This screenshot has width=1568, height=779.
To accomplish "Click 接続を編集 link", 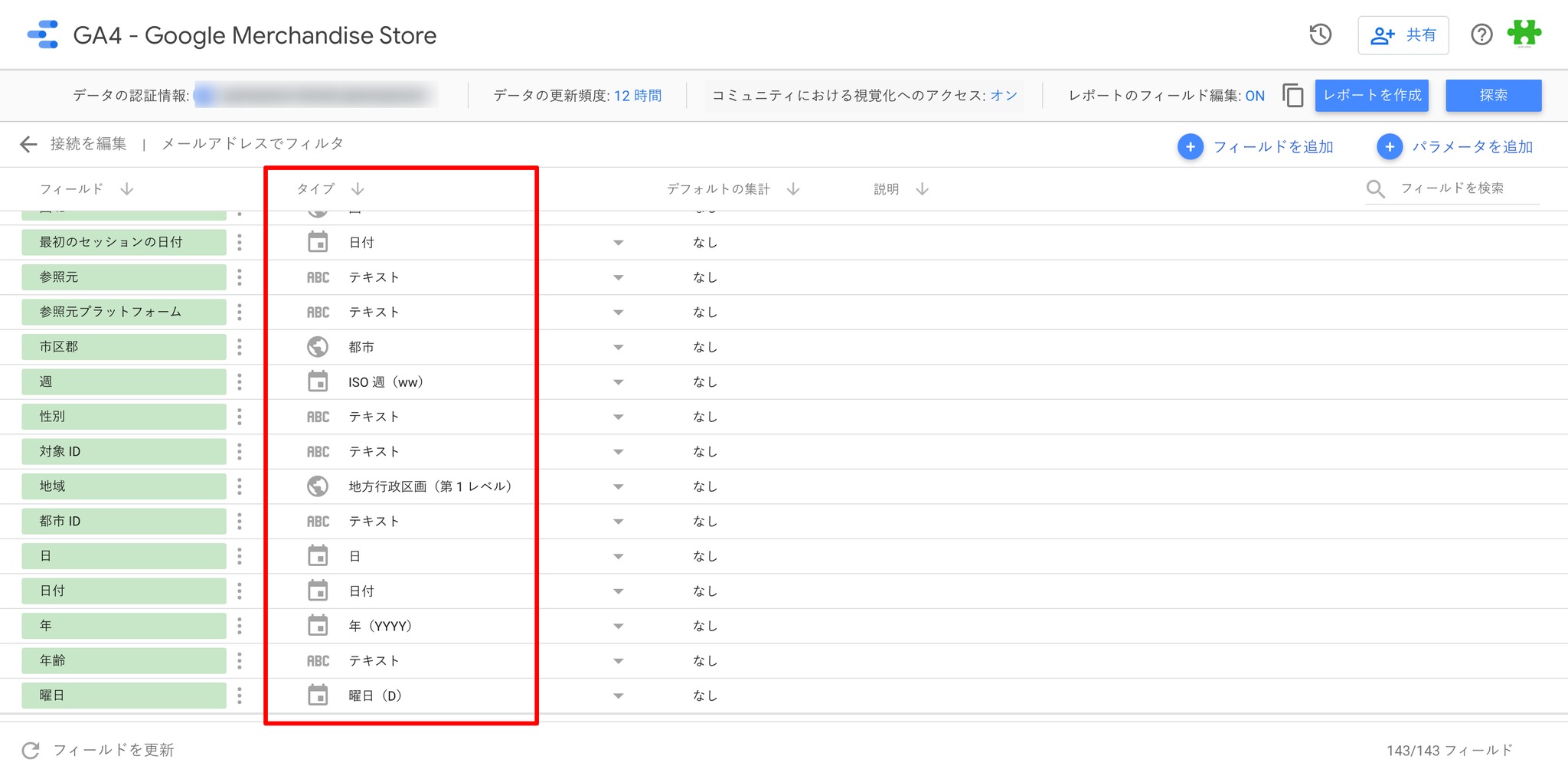I will (x=88, y=144).
